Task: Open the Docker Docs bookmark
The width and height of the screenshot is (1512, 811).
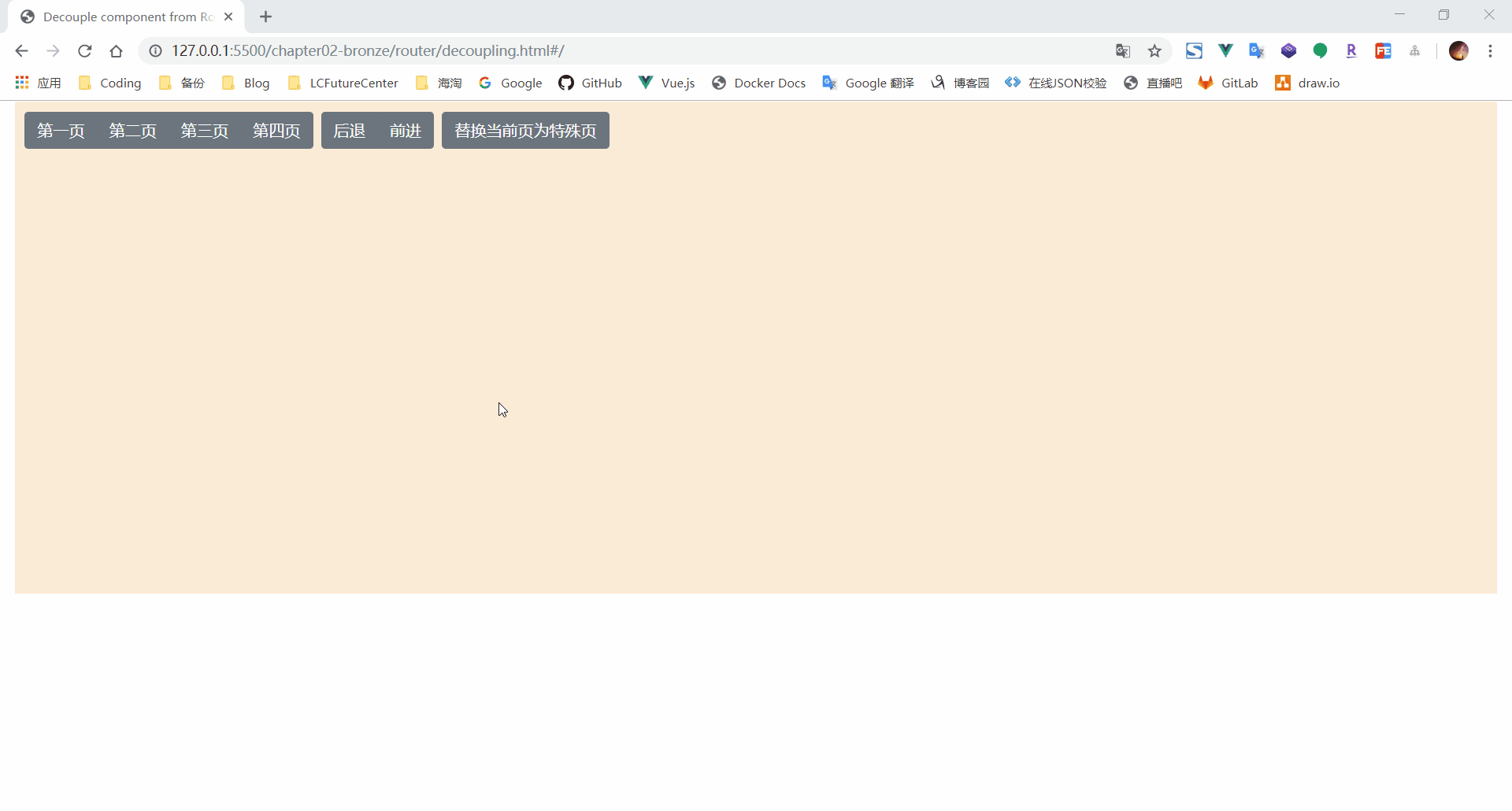Action: [759, 83]
